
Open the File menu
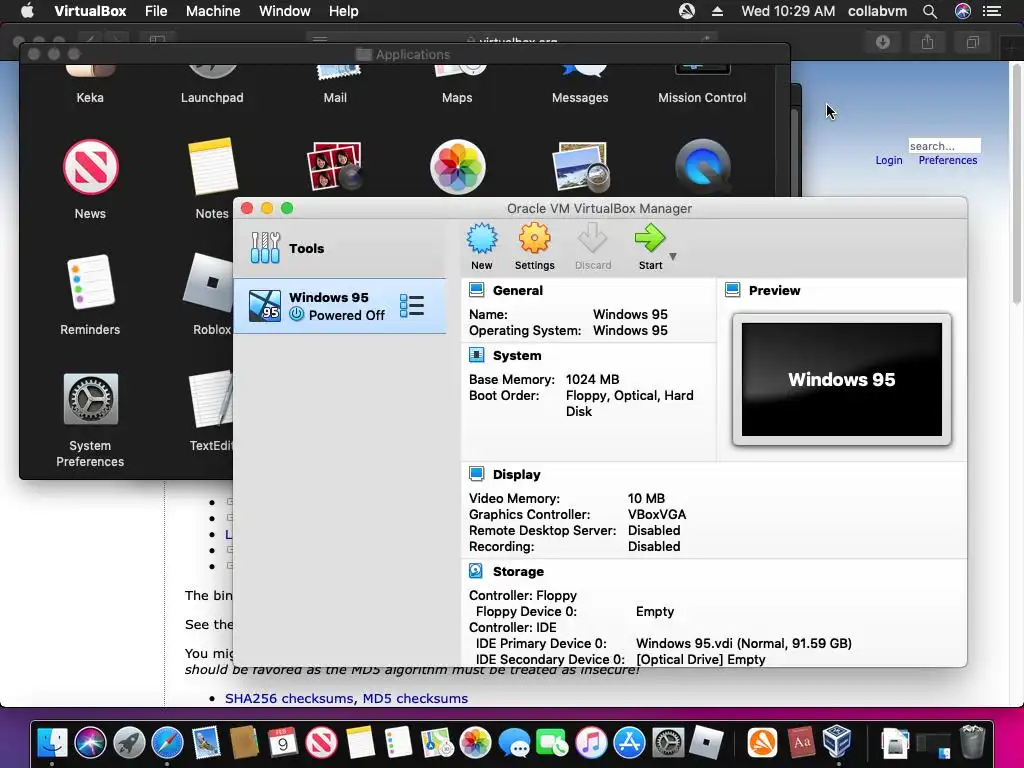coord(156,11)
